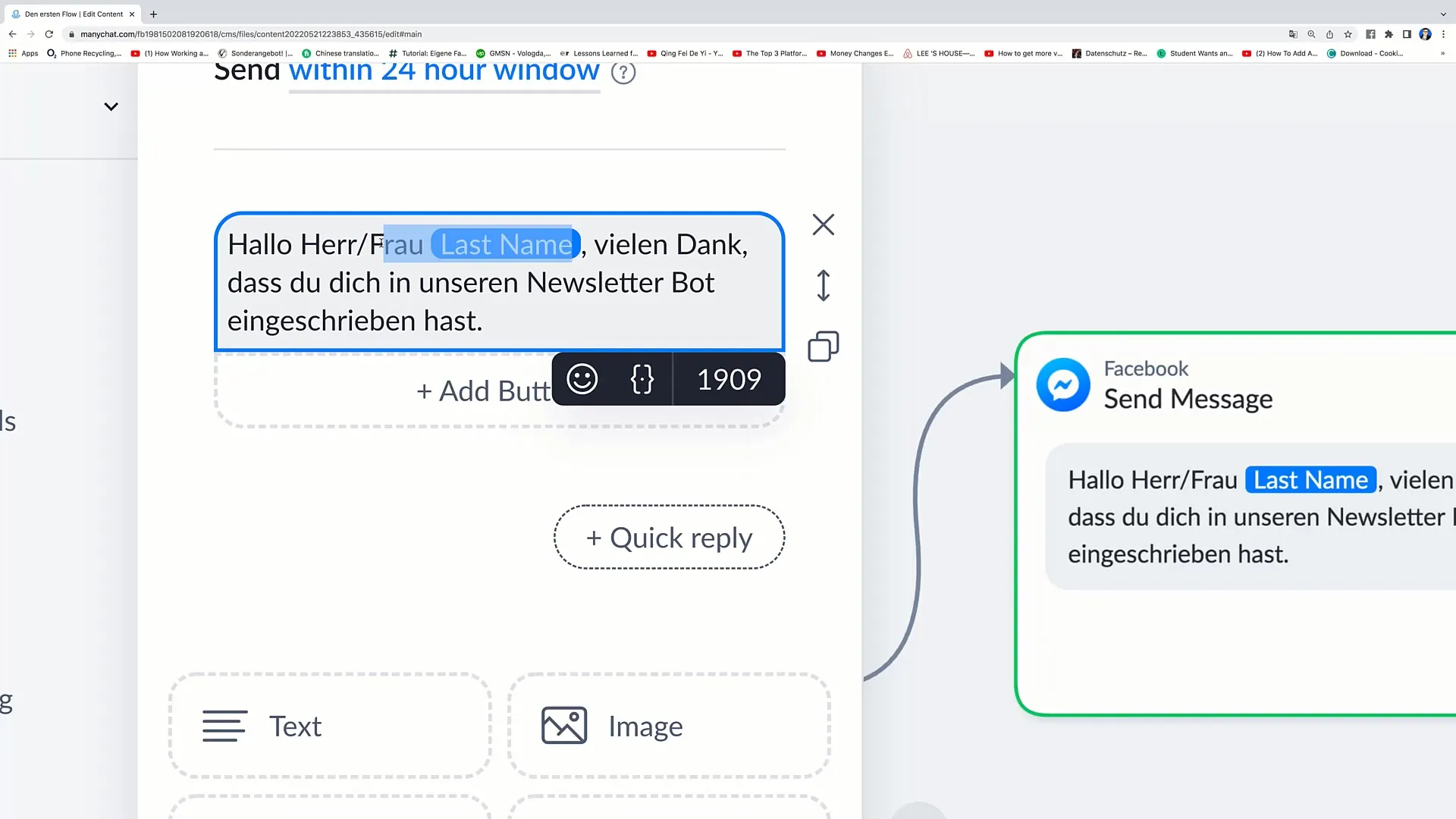This screenshot has height=819, width=1456.
Task: Click the resize/drag handle icon
Action: click(x=824, y=287)
